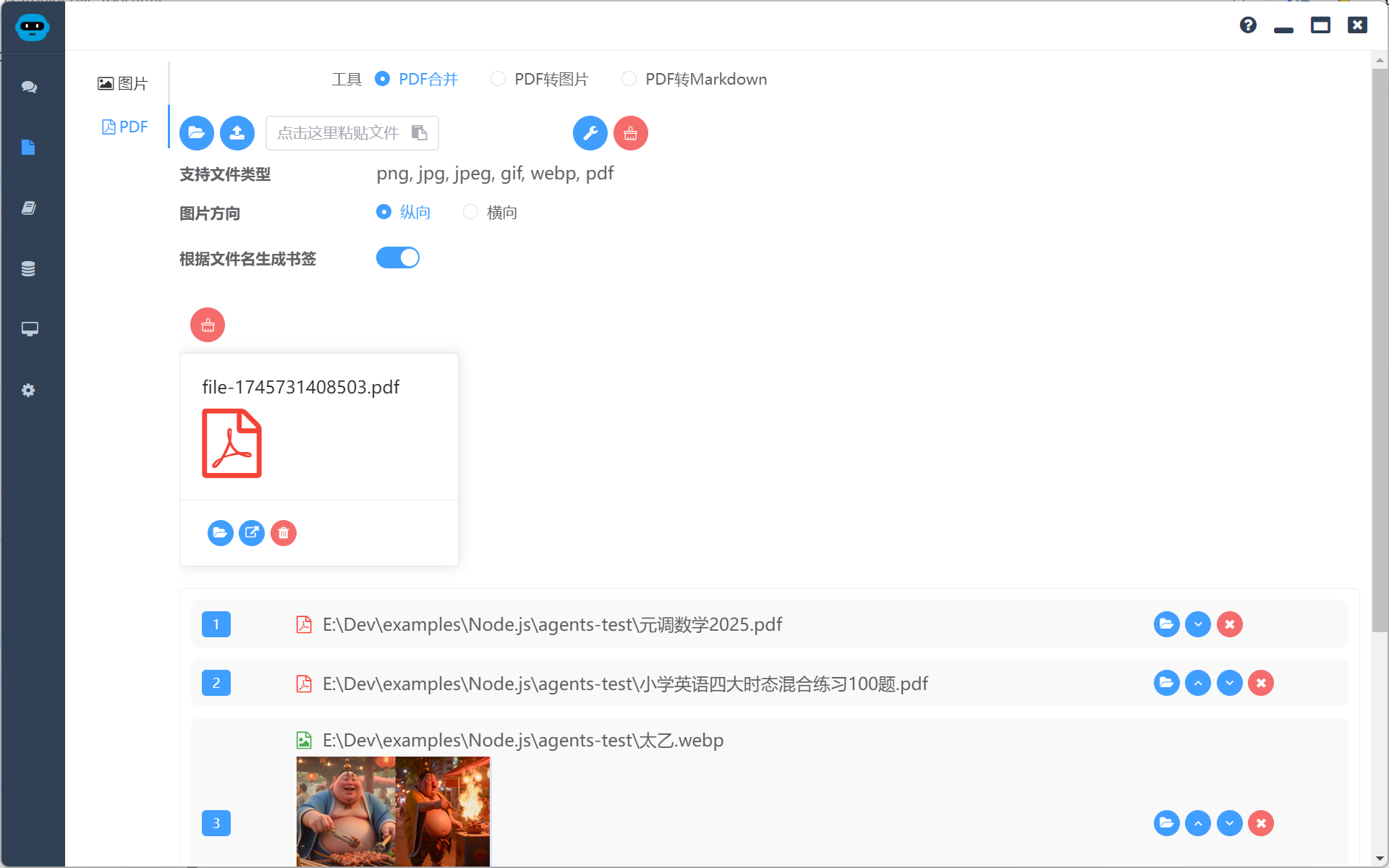Click the paste files input field
The height and width of the screenshot is (868, 1389).
tap(339, 133)
